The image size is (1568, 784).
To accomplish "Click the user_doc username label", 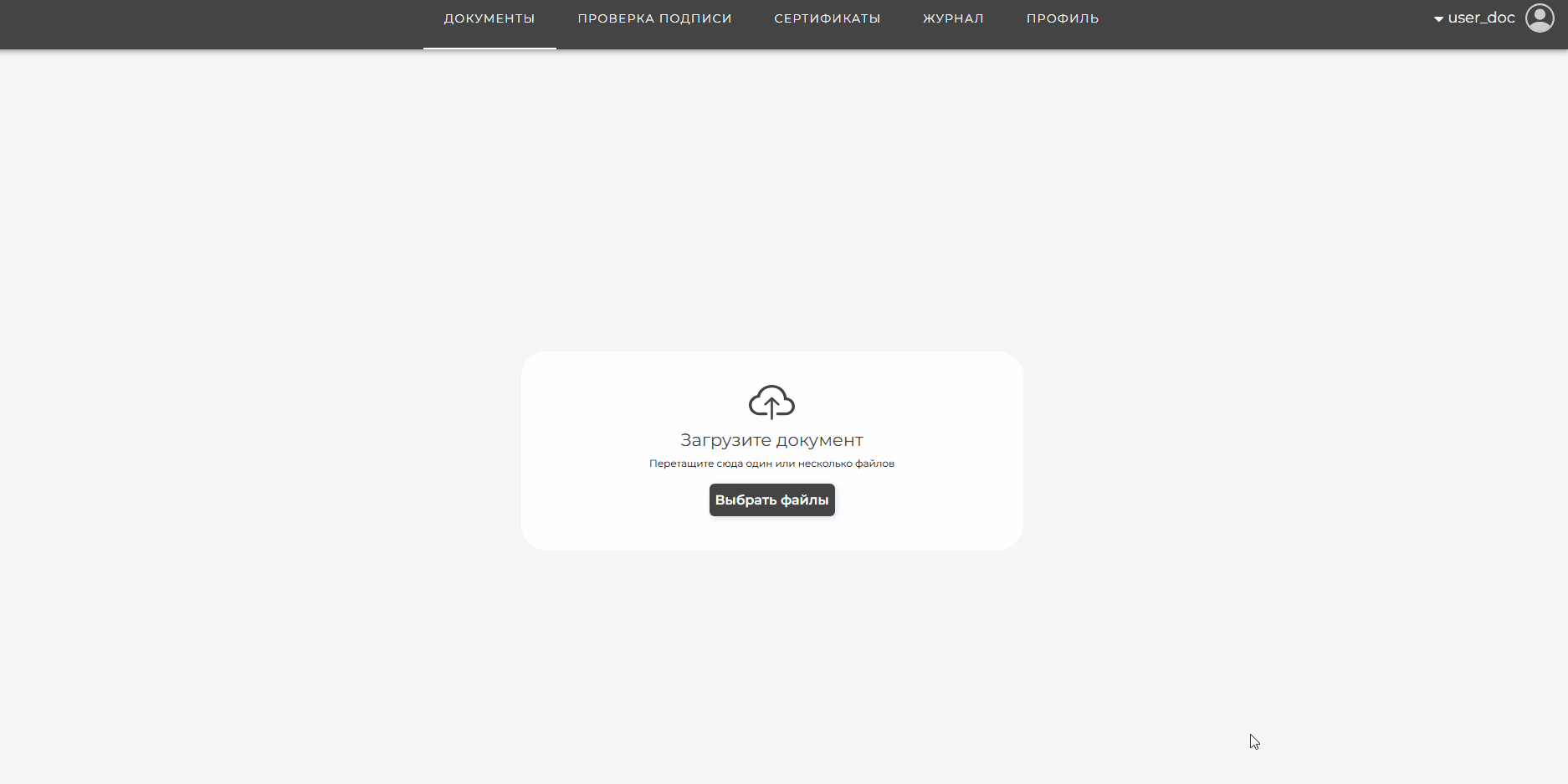I will click(x=1481, y=18).
